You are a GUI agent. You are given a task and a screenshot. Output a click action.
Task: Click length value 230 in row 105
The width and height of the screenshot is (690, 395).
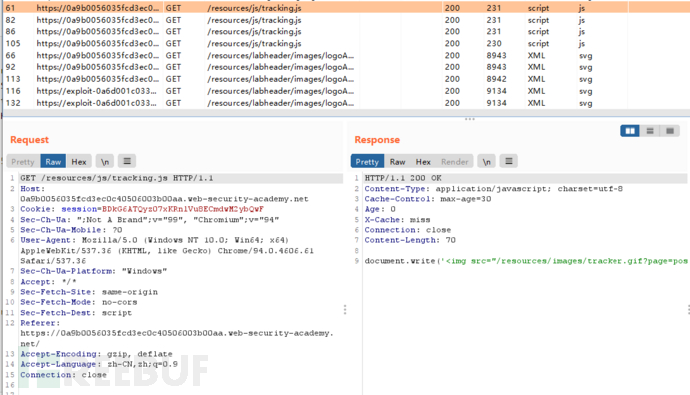click(494, 44)
